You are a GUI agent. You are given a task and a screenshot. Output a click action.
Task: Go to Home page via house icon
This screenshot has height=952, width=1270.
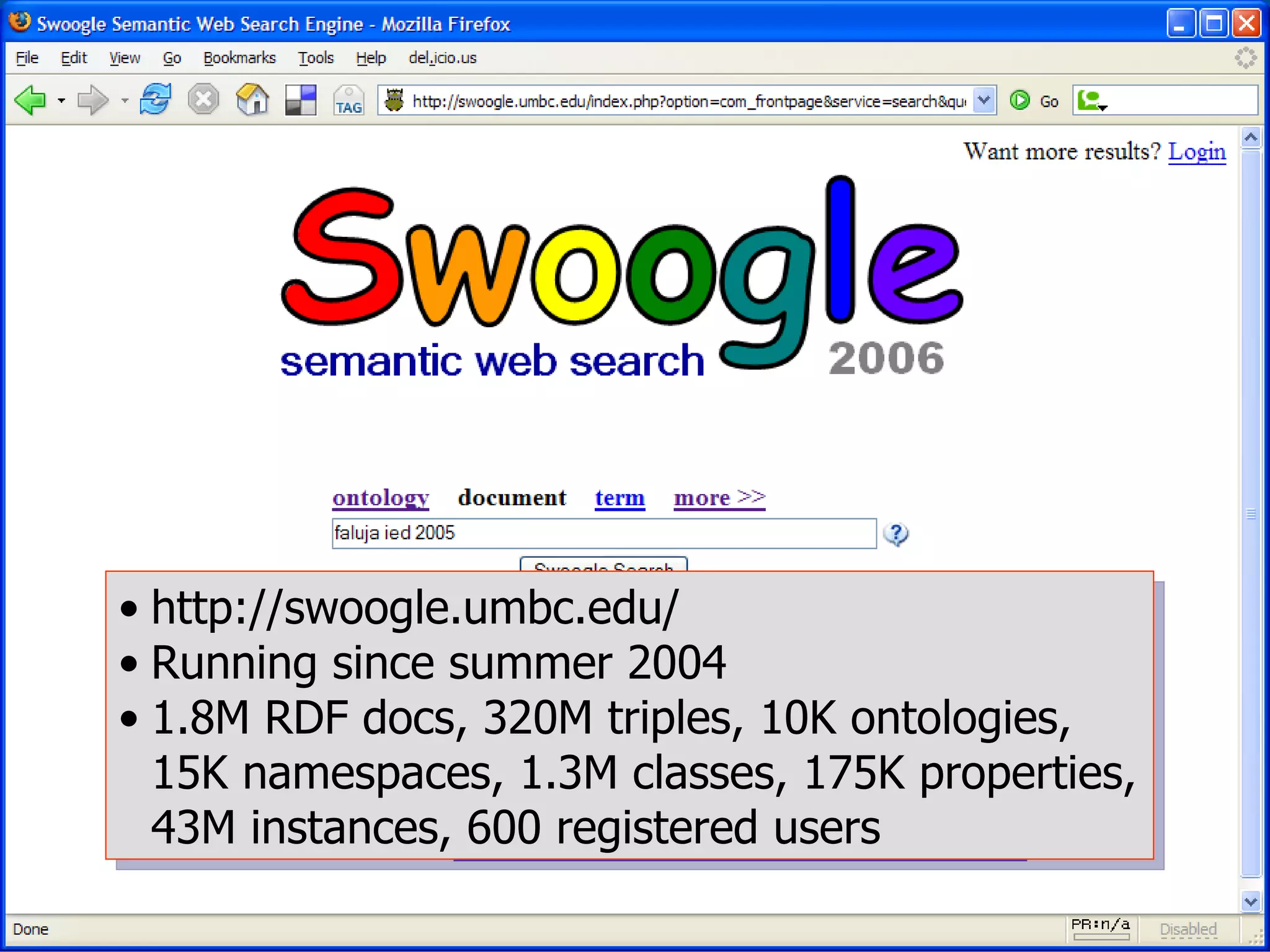click(x=252, y=100)
